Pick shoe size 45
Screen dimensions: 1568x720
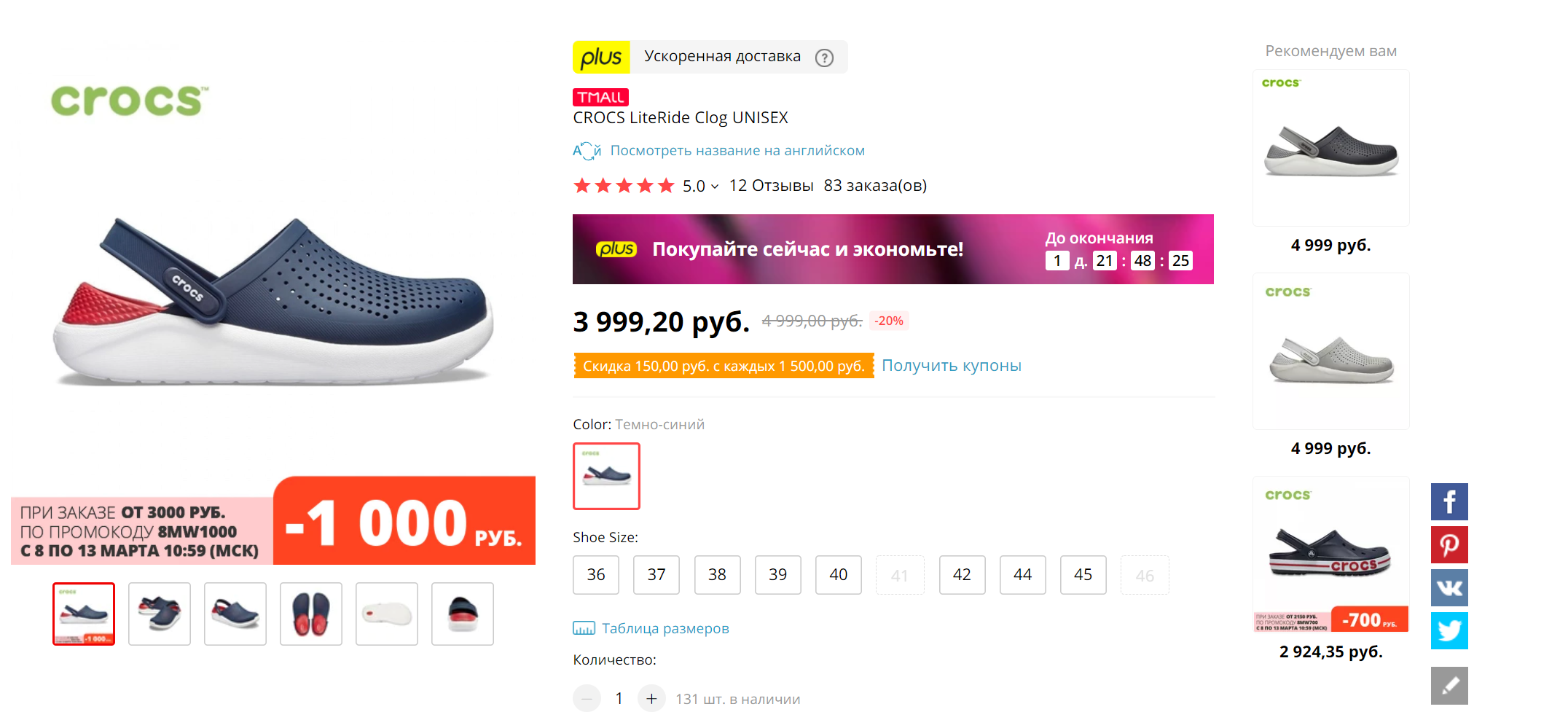pyautogui.click(x=1083, y=575)
